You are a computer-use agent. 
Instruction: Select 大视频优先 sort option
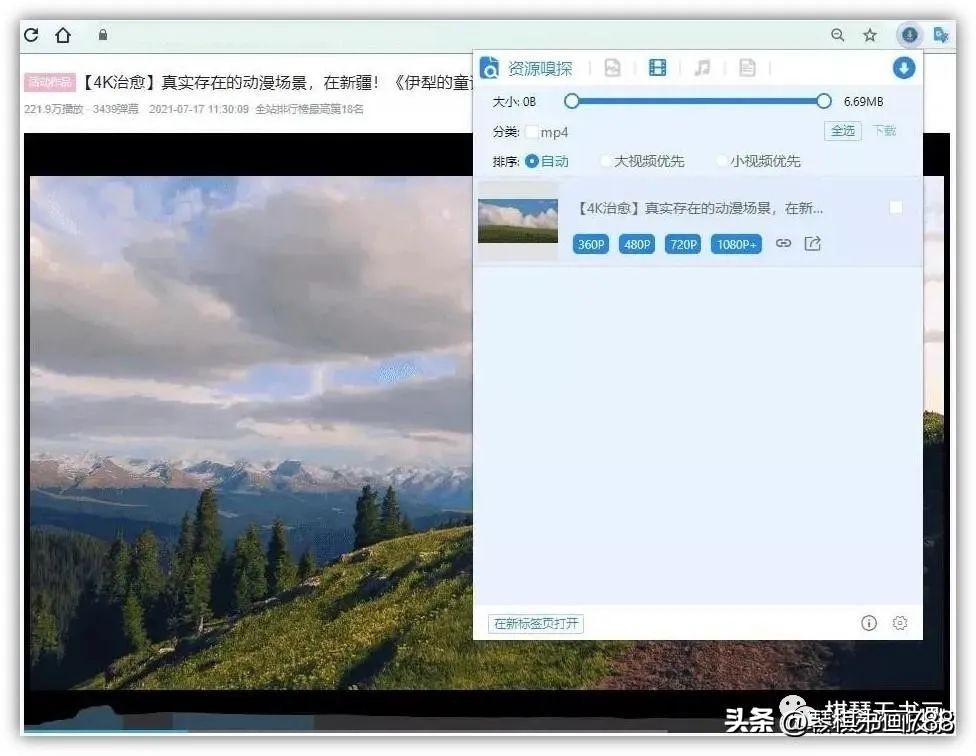606,161
